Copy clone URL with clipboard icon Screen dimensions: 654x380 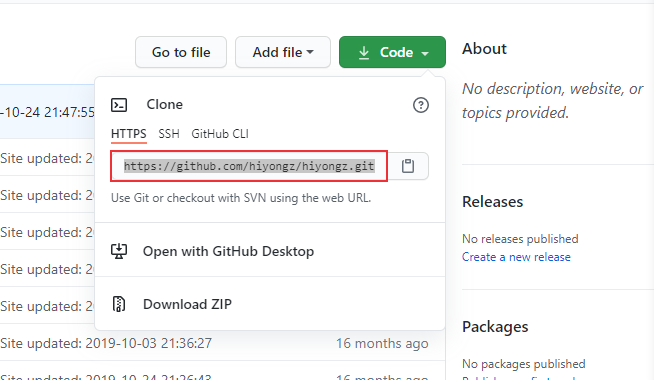coord(408,166)
